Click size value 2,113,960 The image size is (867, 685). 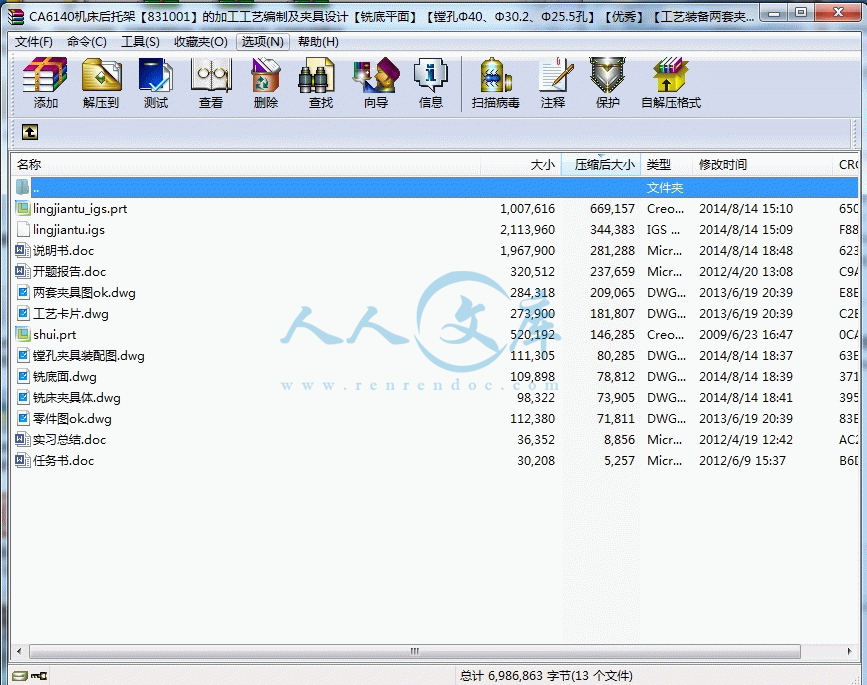[527, 229]
